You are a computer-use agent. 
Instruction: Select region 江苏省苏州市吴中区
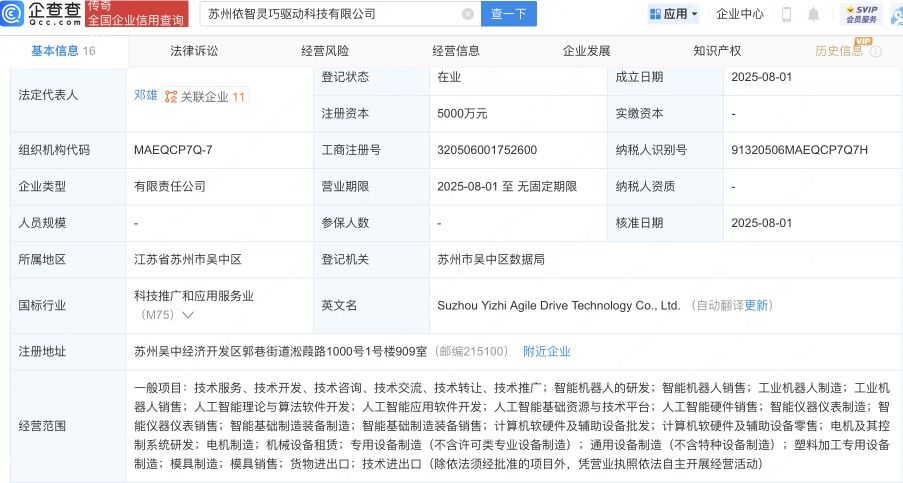(x=188, y=259)
